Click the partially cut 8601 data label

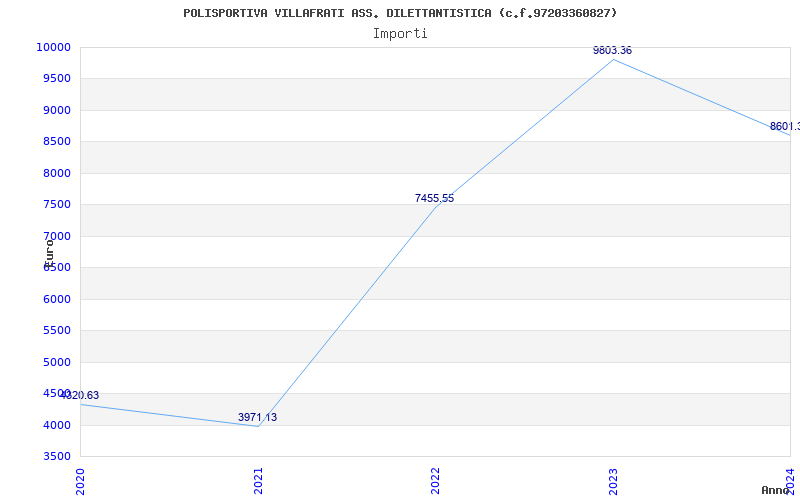click(x=785, y=127)
